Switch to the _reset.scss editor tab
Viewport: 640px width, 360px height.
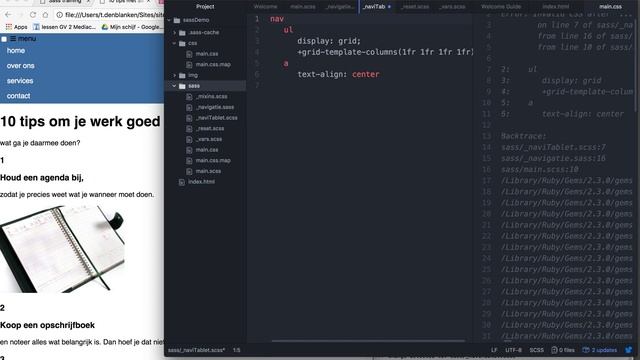click(x=415, y=7)
